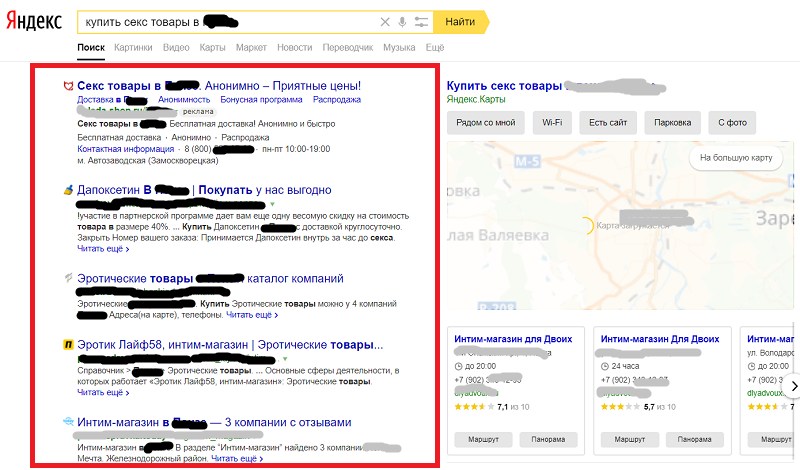Expand dropdown arrow under Эротик Лайф58 result
This screenshot has height=470, width=800.
pos(285,359)
